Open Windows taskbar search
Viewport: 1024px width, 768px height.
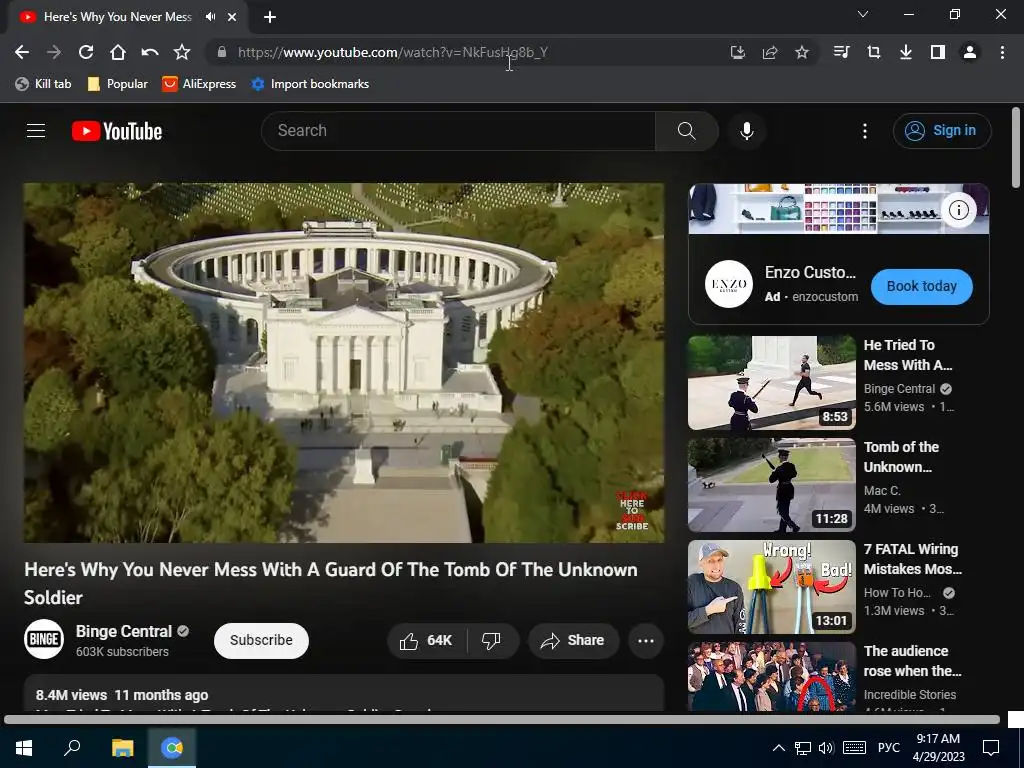pyautogui.click(x=72, y=748)
